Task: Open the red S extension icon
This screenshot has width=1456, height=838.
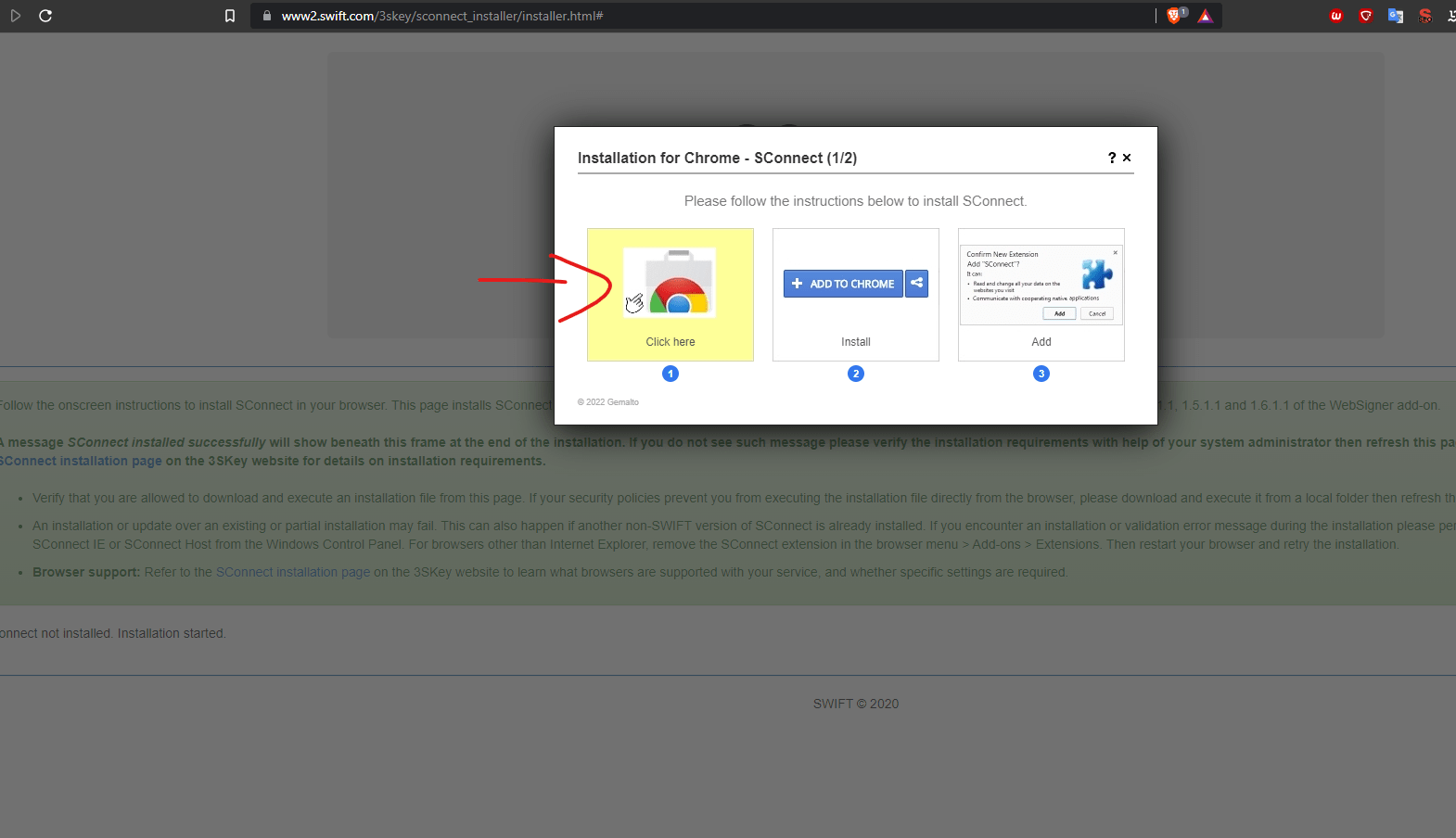Action: (1425, 16)
